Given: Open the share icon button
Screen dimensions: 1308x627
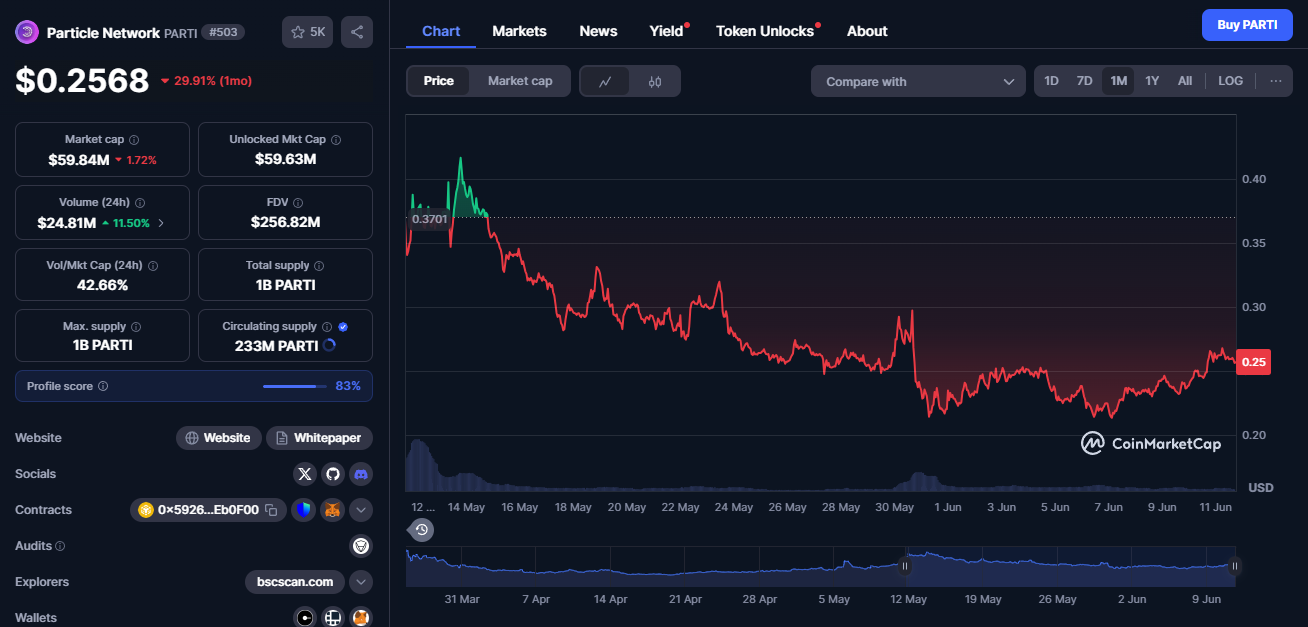Looking at the screenshot, I should pos(357,32).
